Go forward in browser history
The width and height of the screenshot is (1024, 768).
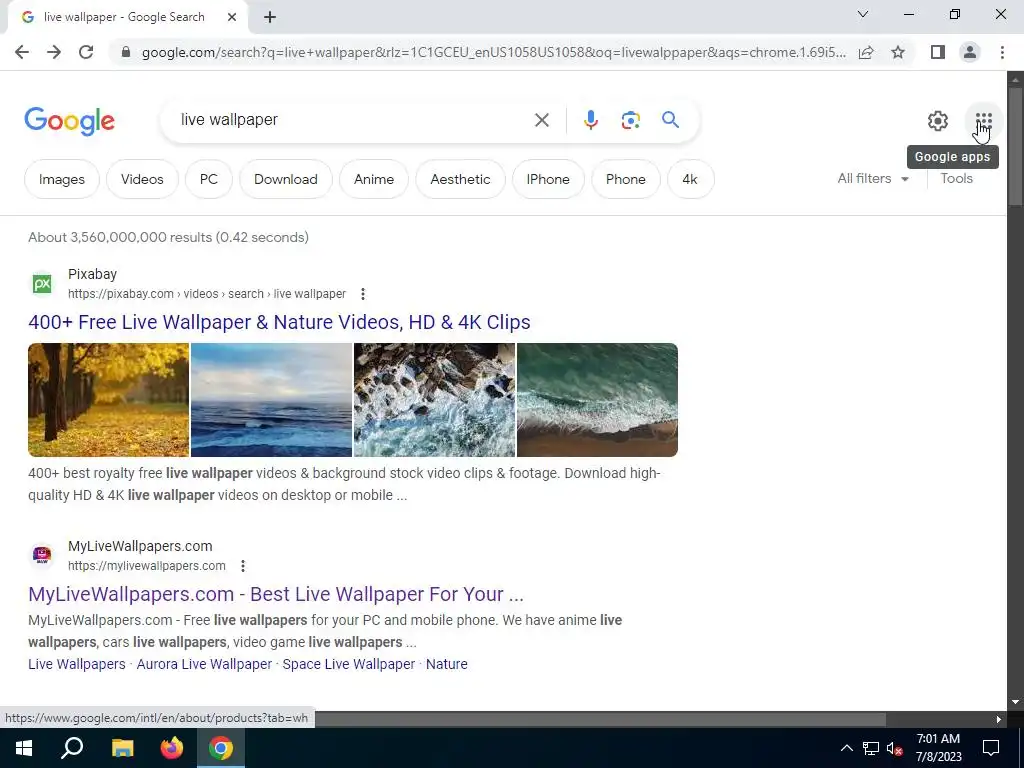54,52
